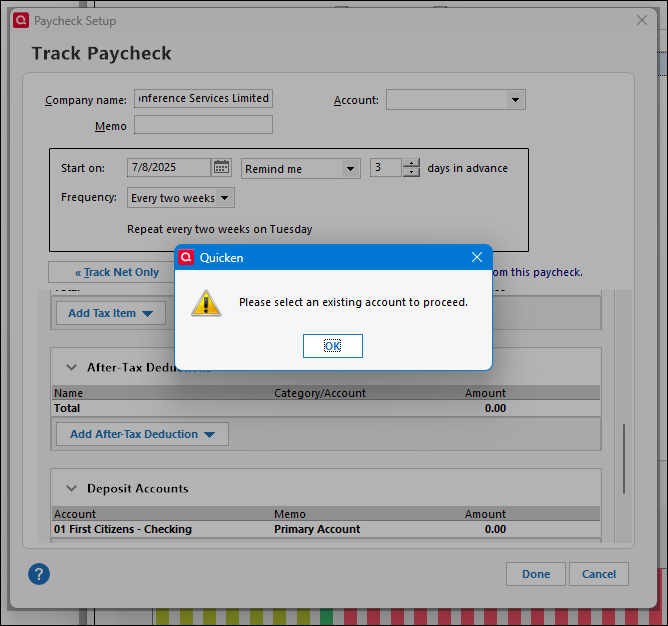Image resolution: width=668 pixels, height=626 pixels.
Task: Click After-Tax Deductions Total amount 0.00
Action: (x=495, y=408)
